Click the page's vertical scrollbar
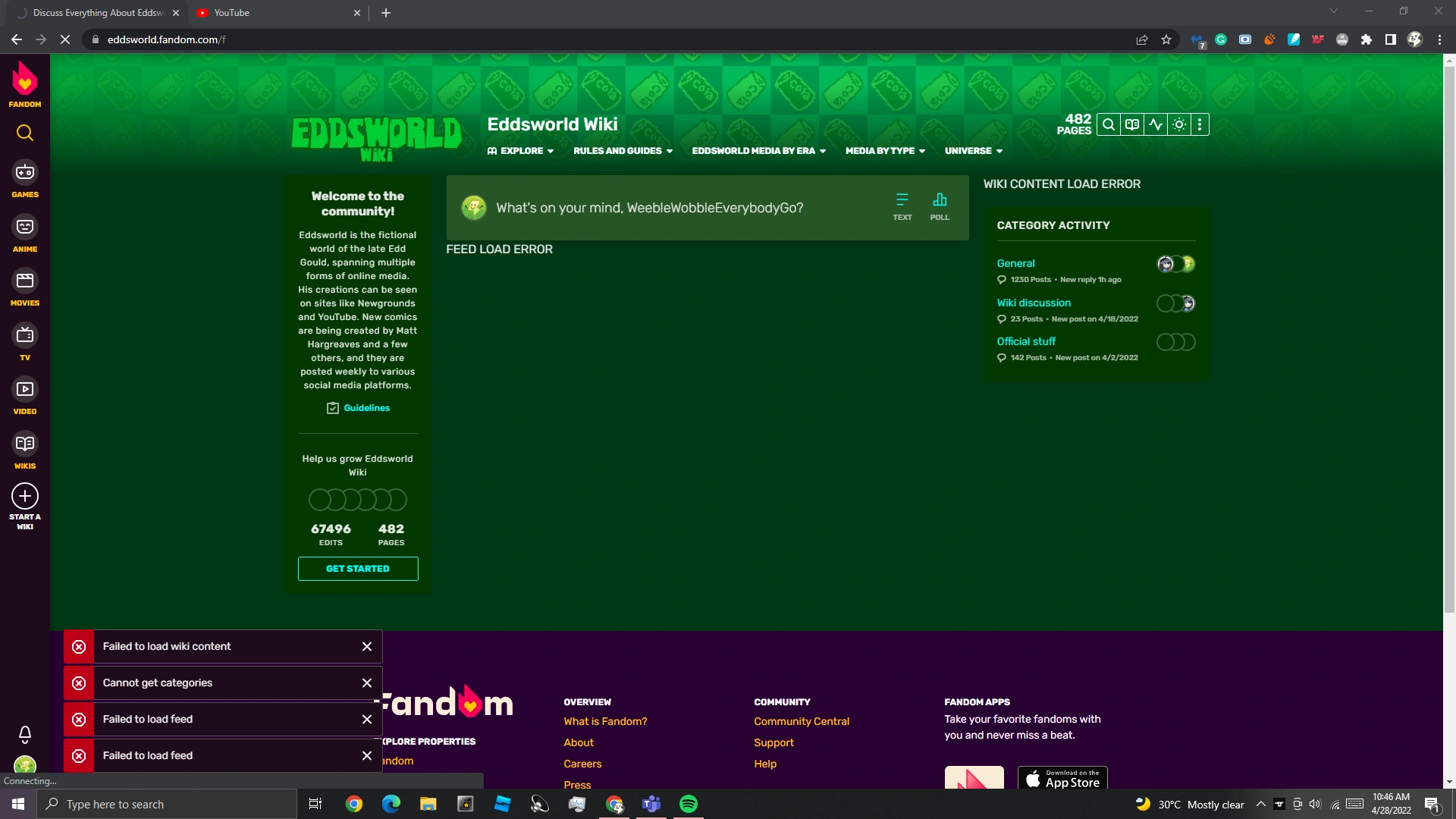This screenshot has width=1456, height=819. click(x=1449, y=341)
